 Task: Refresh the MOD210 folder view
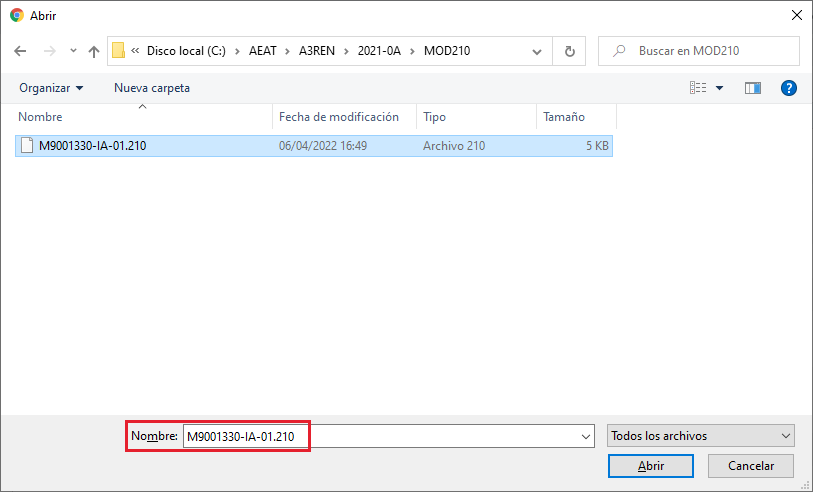569,51
